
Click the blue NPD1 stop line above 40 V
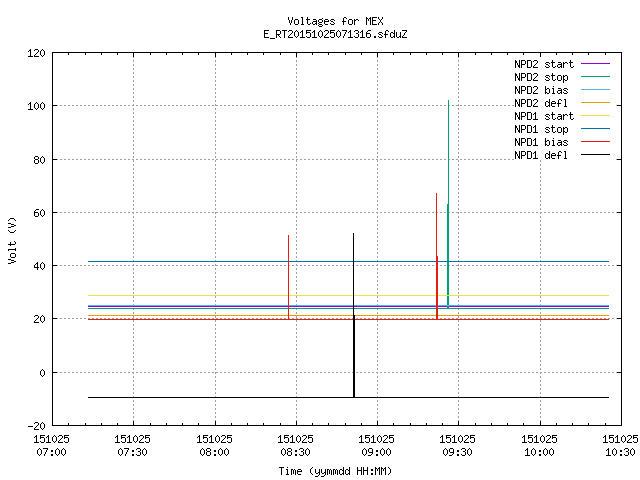(x=348, y=261)
